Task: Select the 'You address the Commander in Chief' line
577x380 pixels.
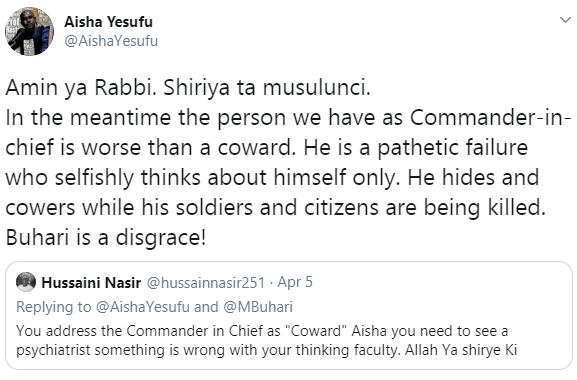Action: point(262,331)
